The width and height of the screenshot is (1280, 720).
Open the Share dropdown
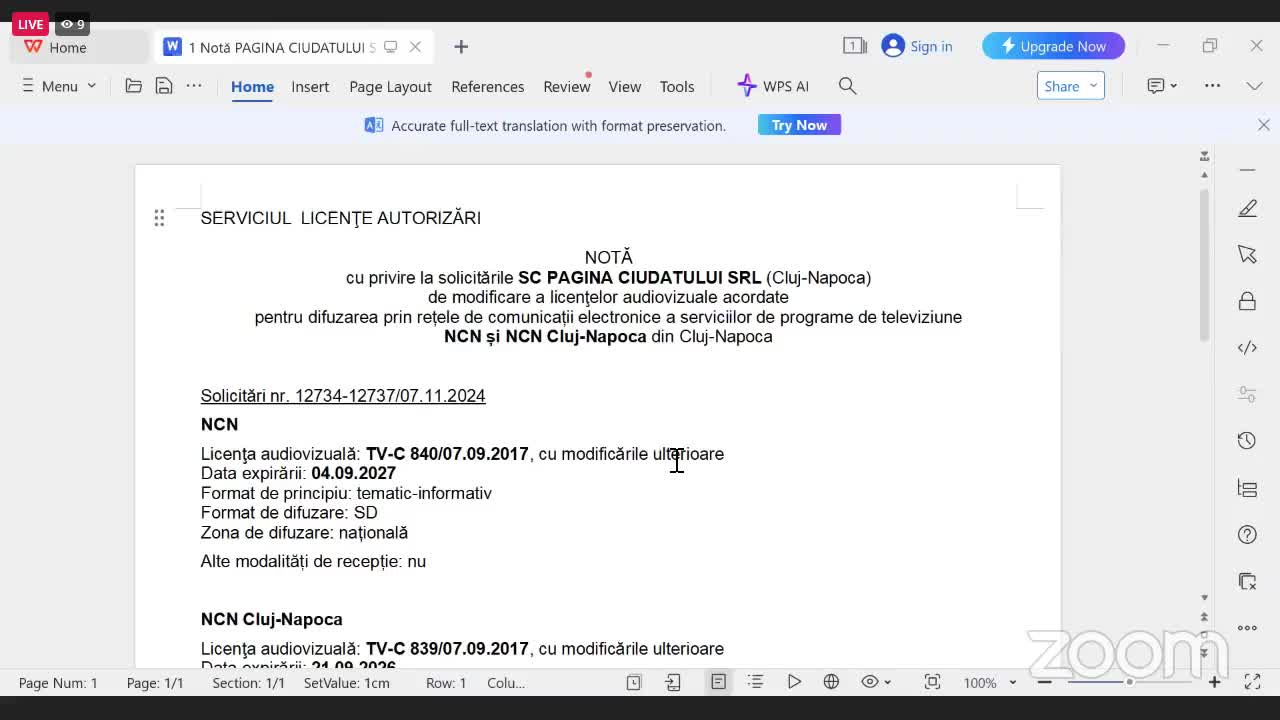tap(1070, 86)
